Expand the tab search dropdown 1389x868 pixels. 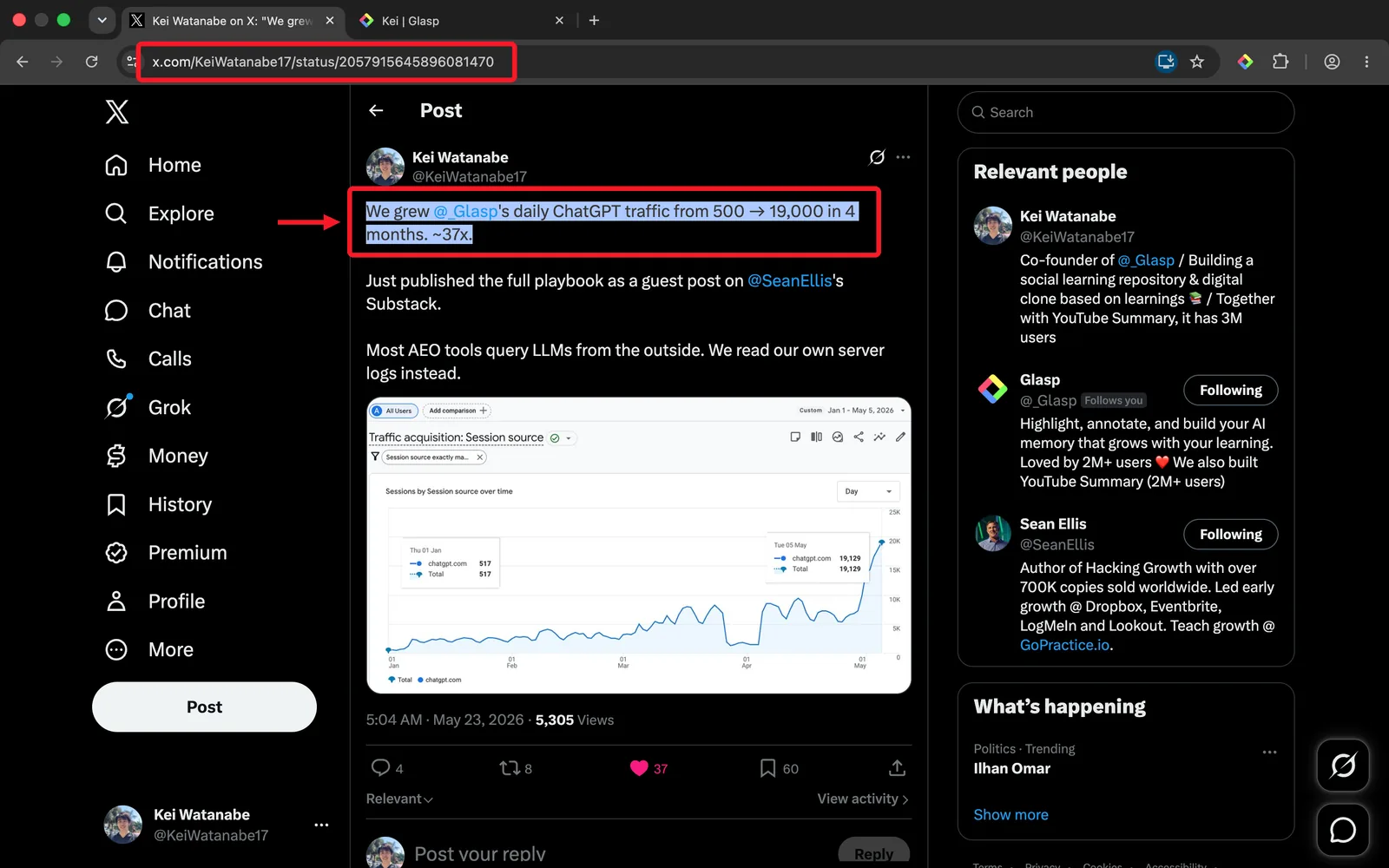pyautogui.click(x=102, y=20)
